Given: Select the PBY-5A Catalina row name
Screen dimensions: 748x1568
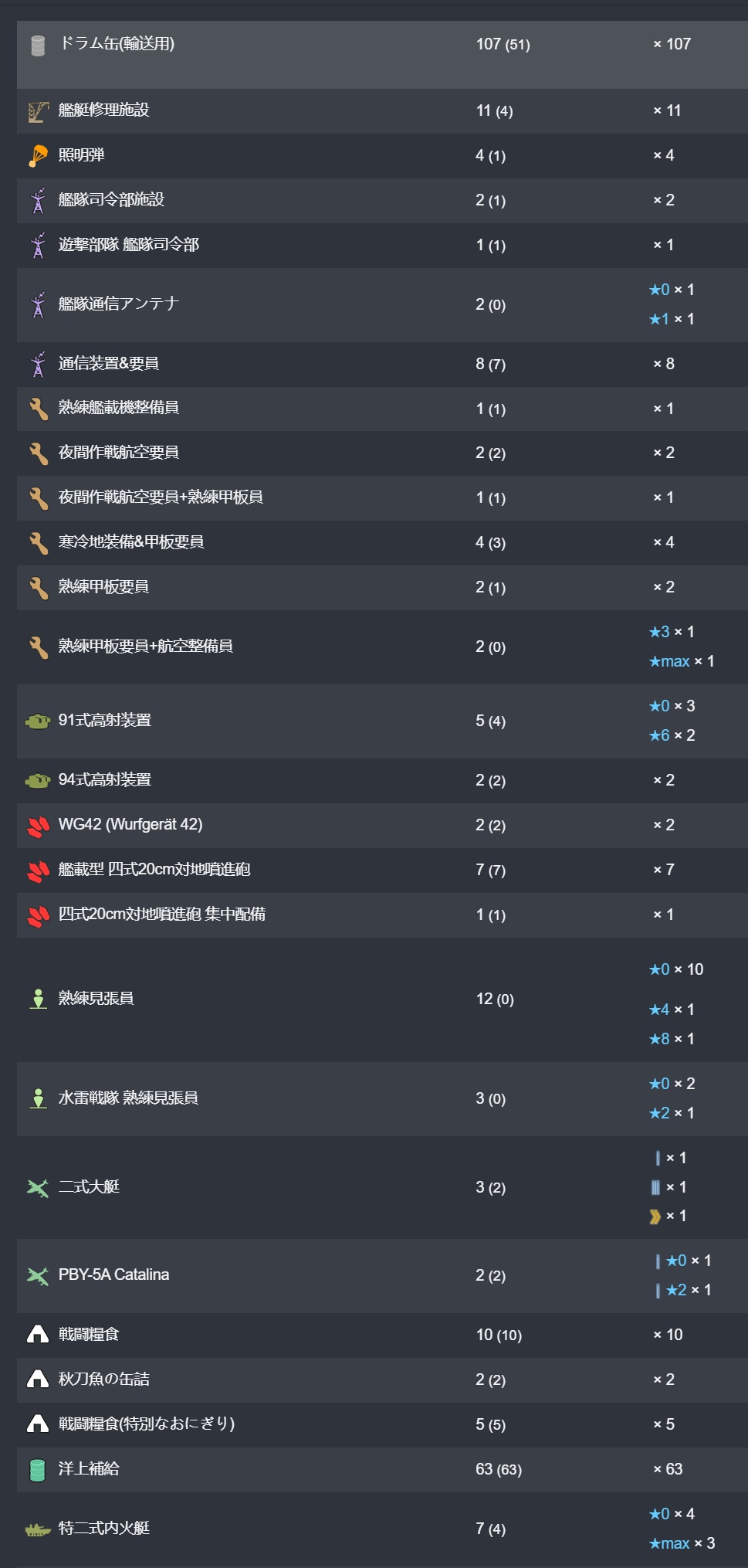Looking at the screenshot, I should coord(113,1275).
